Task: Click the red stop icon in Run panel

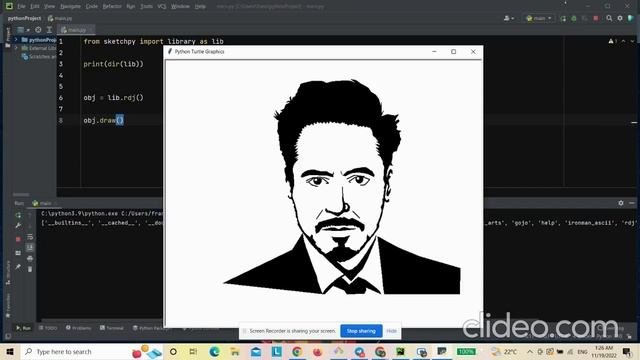Action: click(x=18, y=239)
